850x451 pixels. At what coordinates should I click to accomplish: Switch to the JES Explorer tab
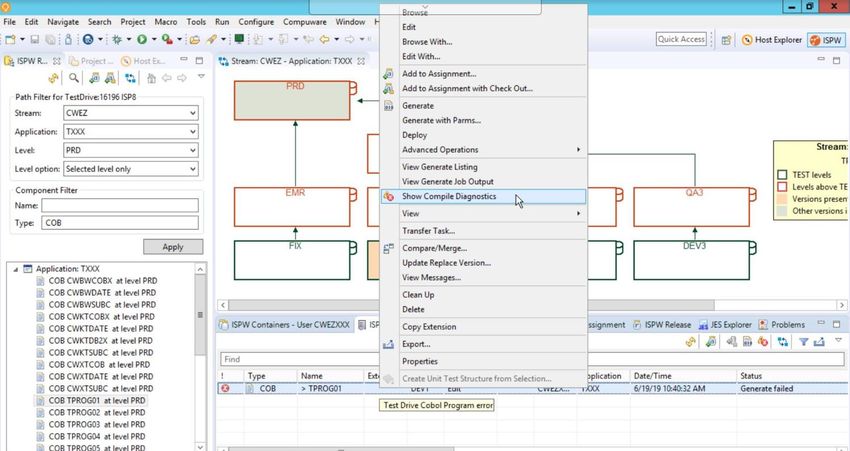click(725, 325)
